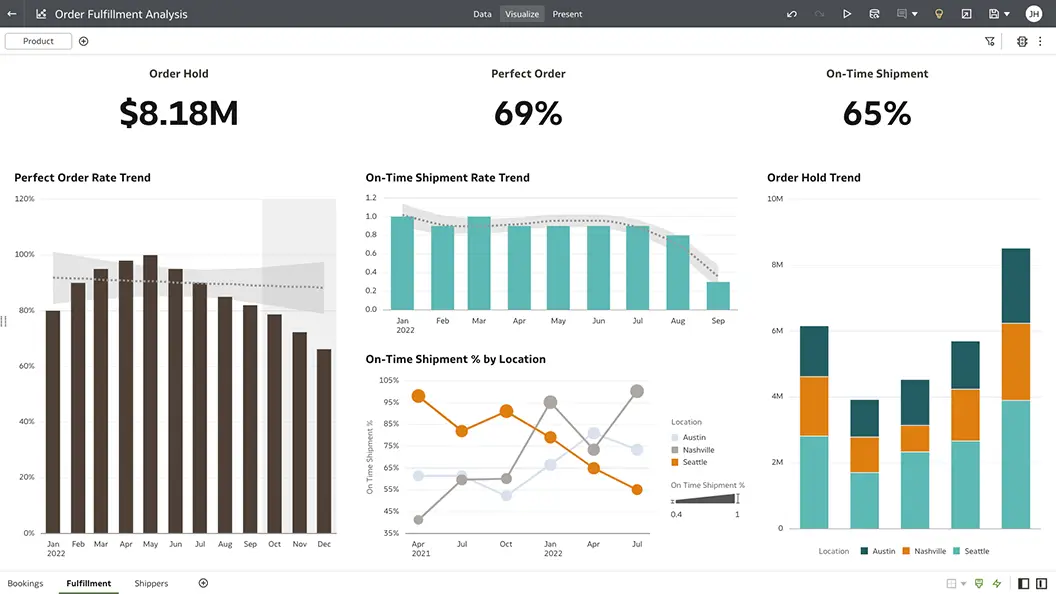Screen dimensions: 1056x594
Task: Click the undo arrow in the header
Action: click(x=792, y=14)
